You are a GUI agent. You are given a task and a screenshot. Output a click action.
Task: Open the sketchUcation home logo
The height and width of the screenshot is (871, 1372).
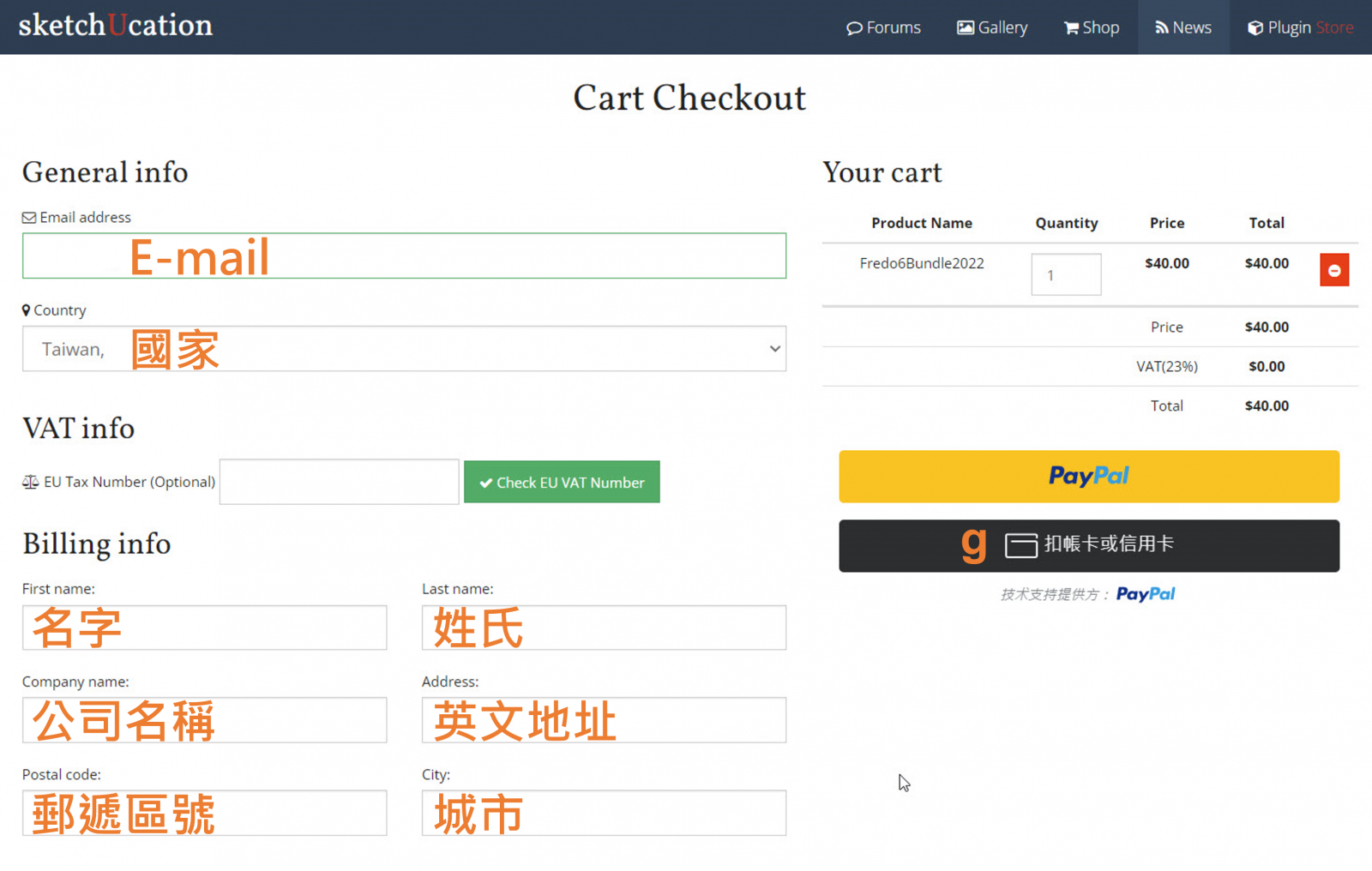click(x=116, y=25)
